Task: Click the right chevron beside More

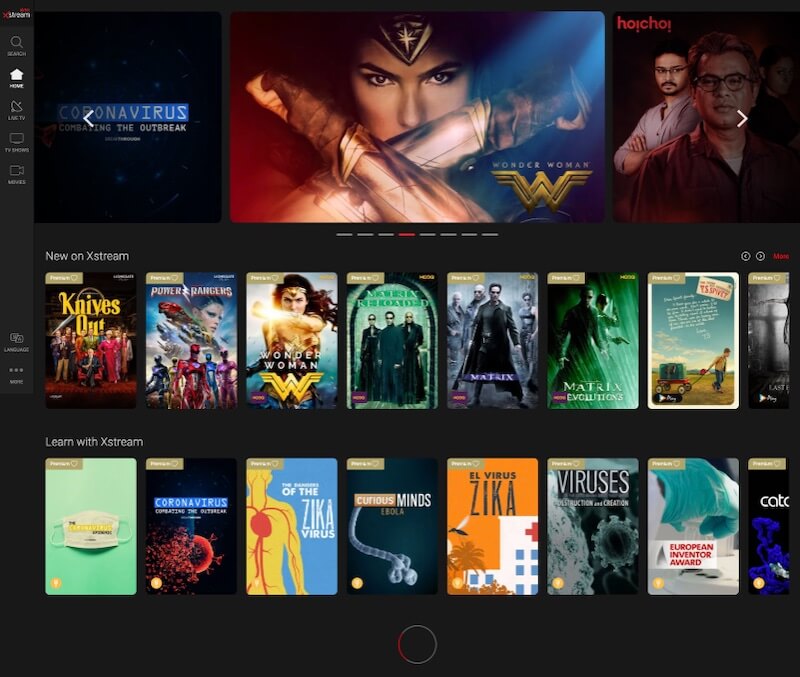Action: (x=760, y=255)
